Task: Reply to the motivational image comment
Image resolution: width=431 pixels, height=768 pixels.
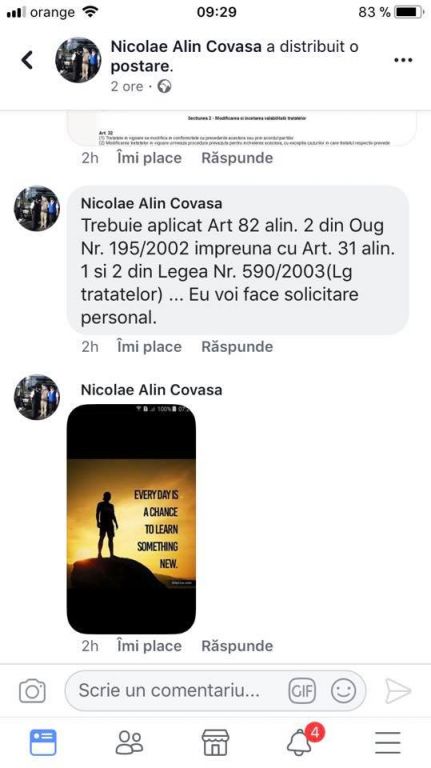Action: point(237,646)
